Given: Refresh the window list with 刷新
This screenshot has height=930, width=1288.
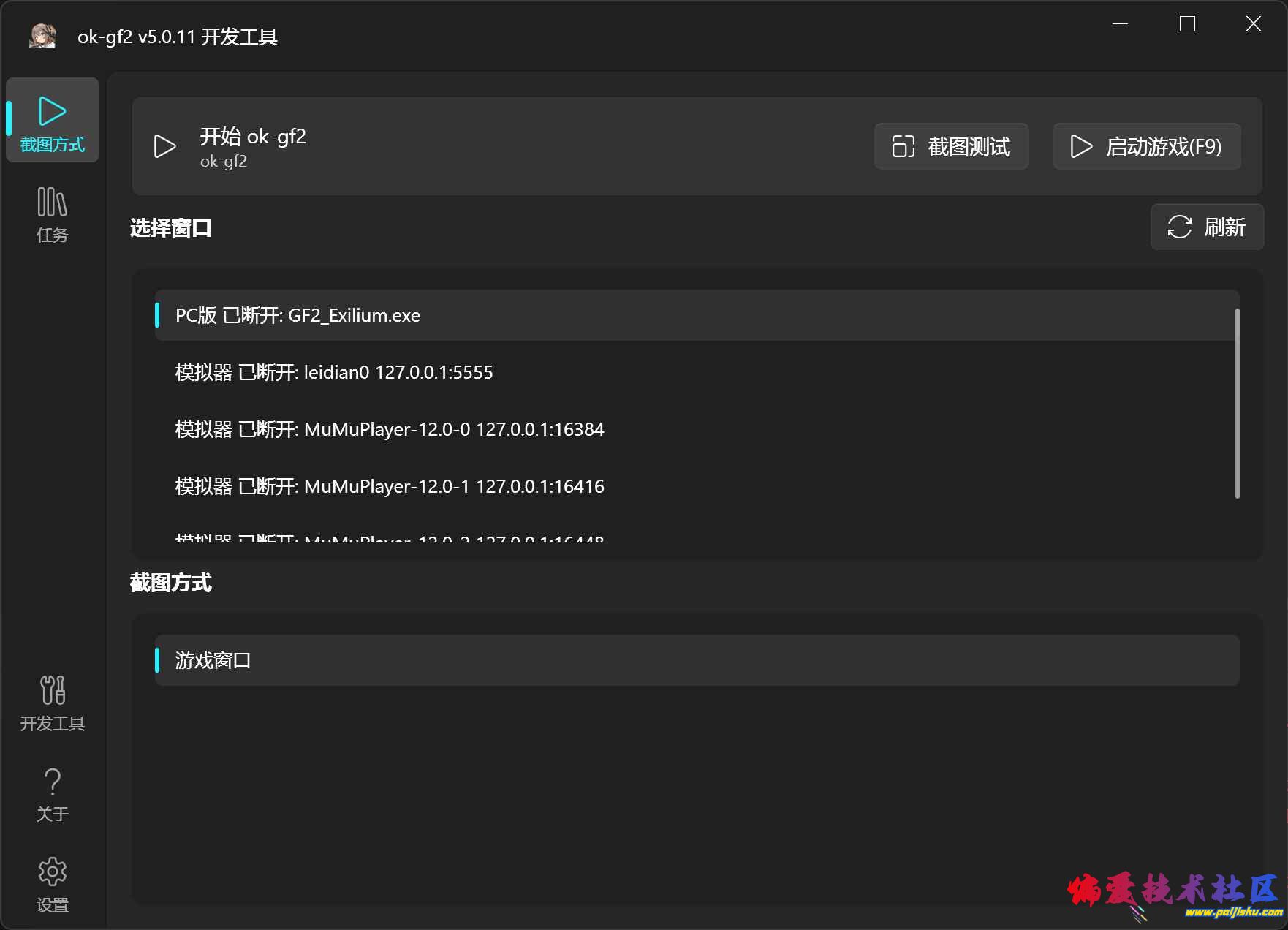Looking at the screenshot, I should point(1206,227).
